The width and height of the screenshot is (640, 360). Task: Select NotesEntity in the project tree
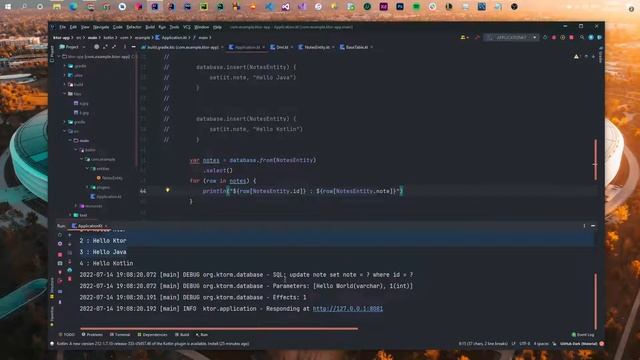click(109, 178)
